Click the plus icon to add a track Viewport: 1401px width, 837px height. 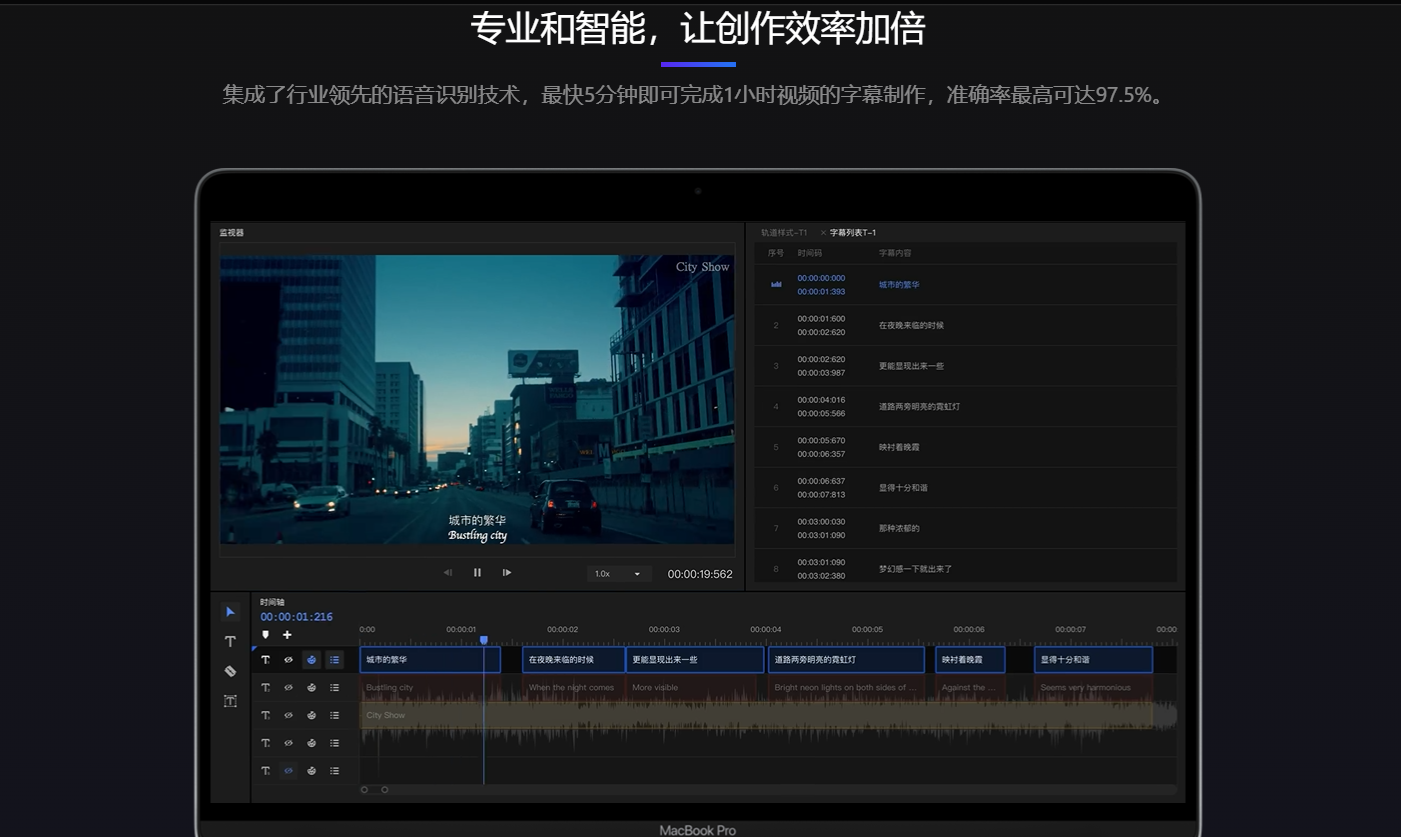[x=287, y=634]
